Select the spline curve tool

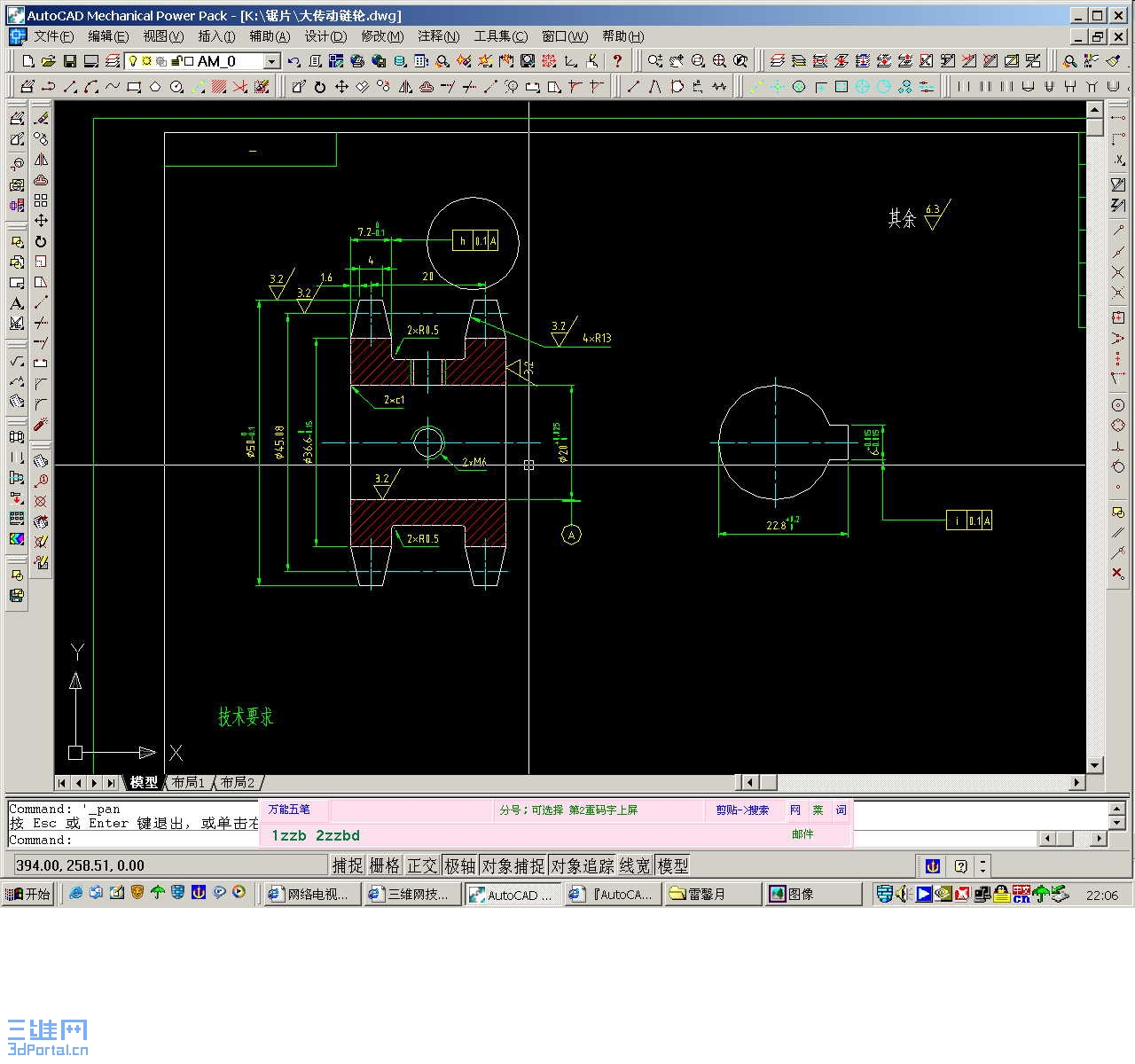tap(113, 87)
